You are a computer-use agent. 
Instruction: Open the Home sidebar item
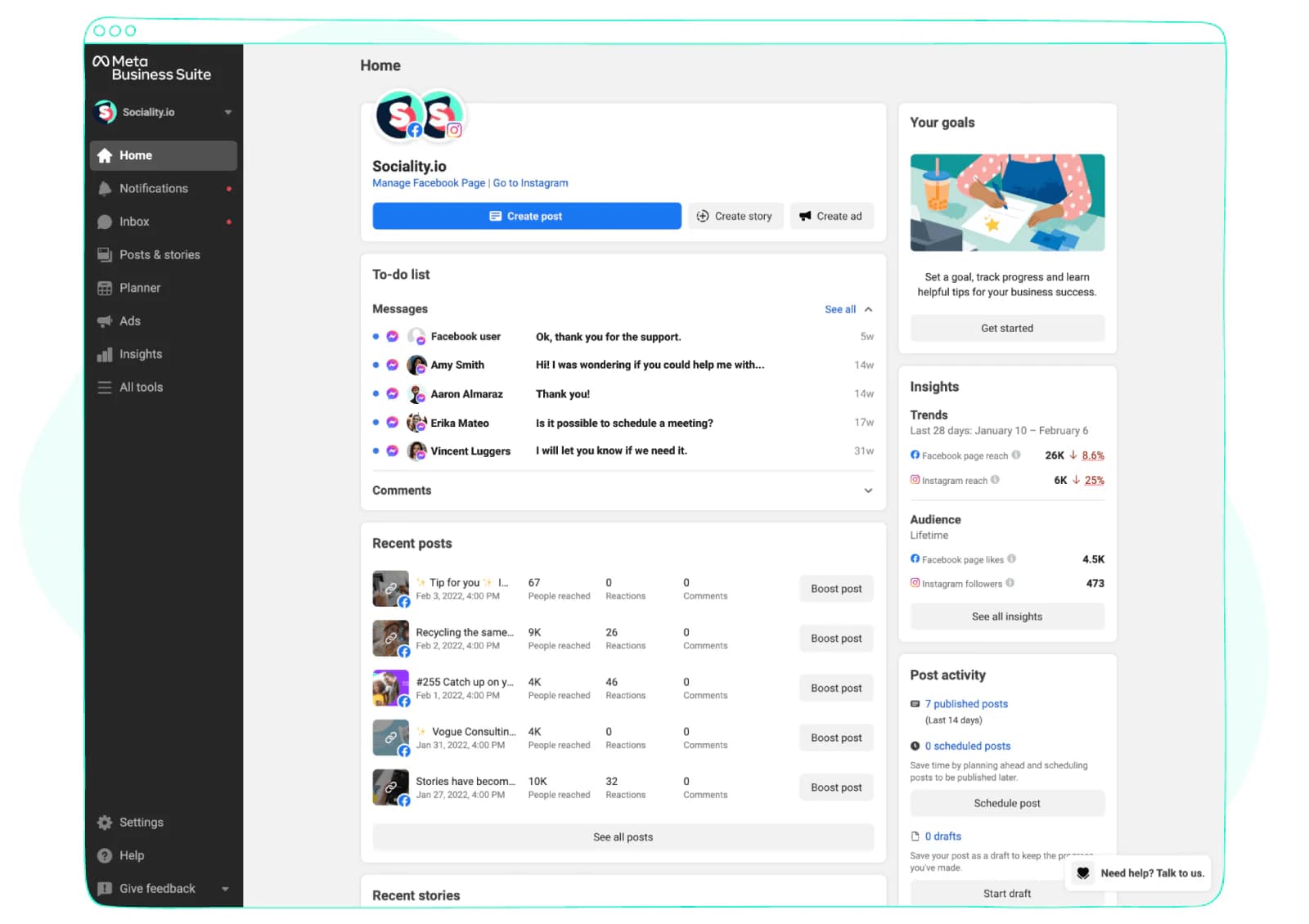click(x=164, y=155)
